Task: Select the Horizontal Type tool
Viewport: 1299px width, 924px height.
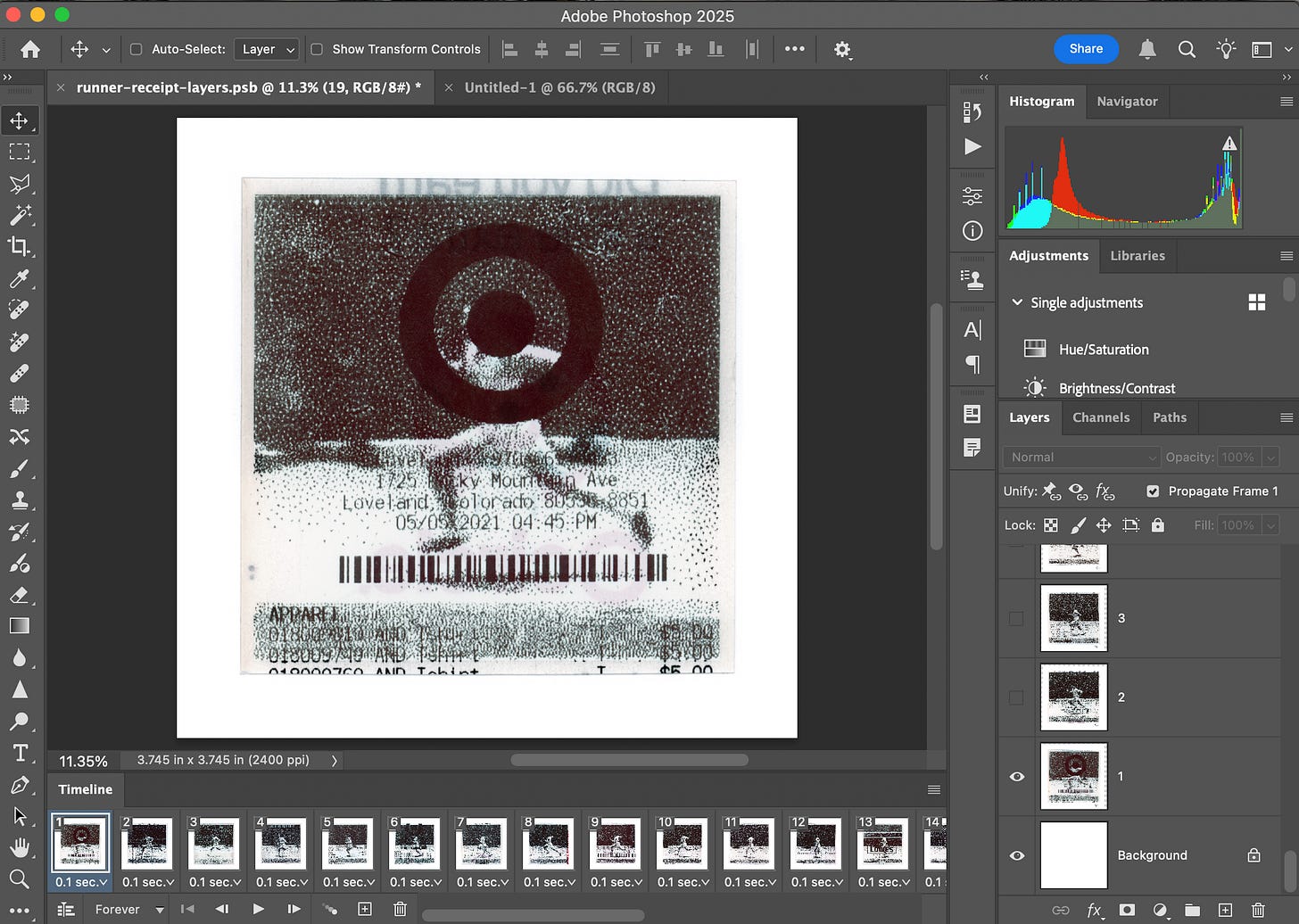Action: click(x=20, y=754)
